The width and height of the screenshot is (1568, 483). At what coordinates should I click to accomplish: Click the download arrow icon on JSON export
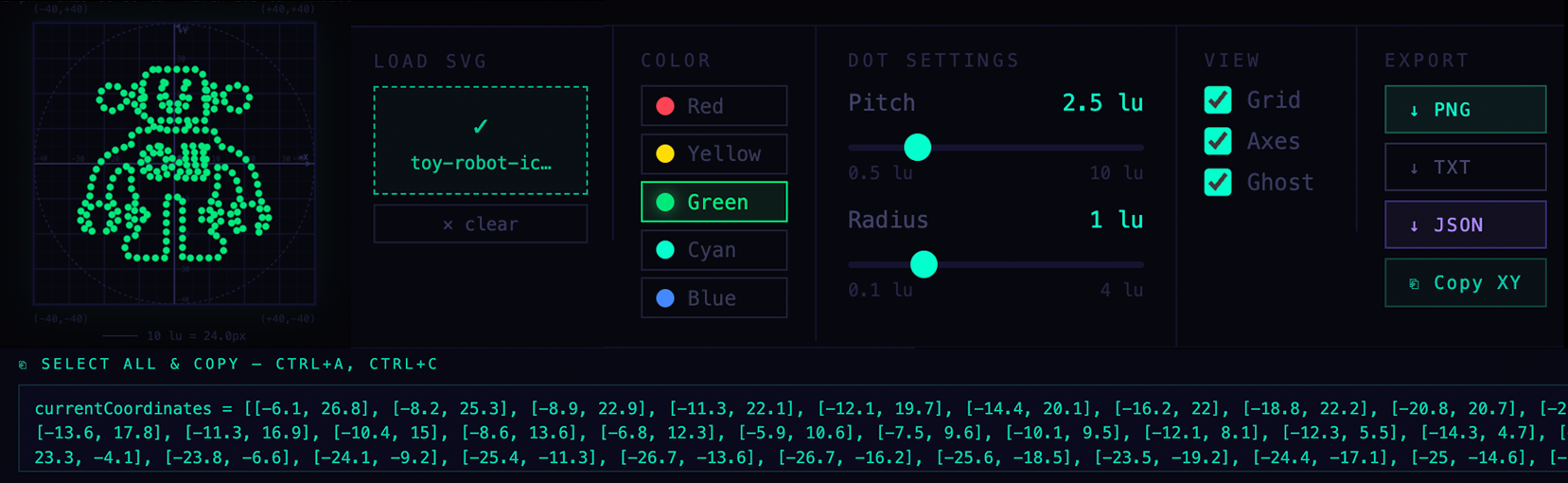tap(1414, 226)
